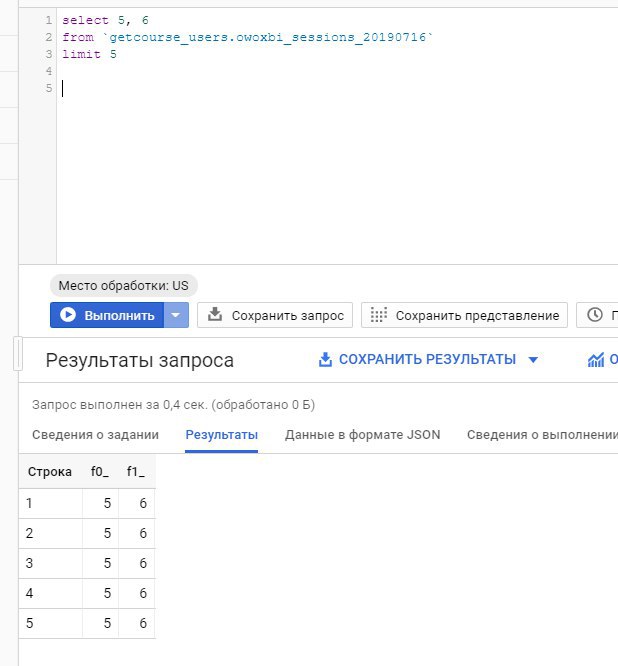Image resolution: width=618 pixels, height=666 pixels.
Task: Open the Данные в формате JSON tab
Action: 362,435
